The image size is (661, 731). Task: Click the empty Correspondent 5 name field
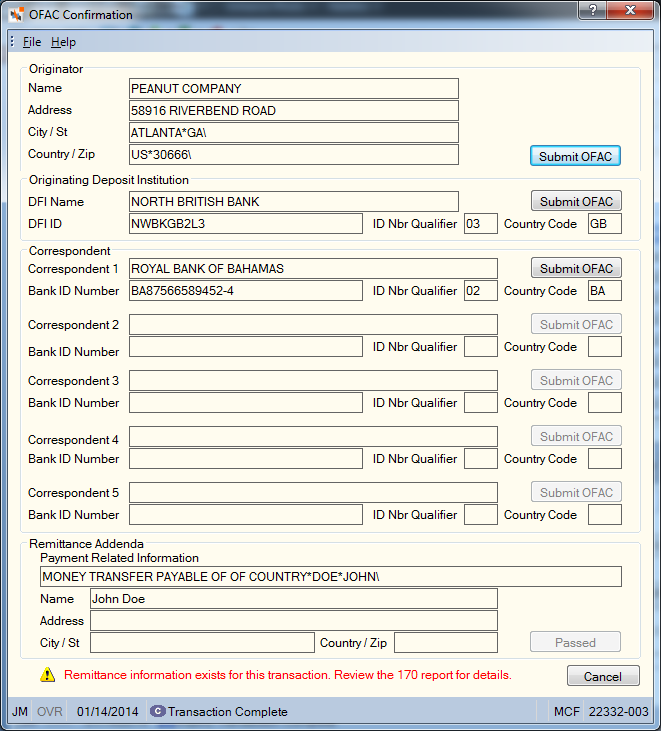pos(313,492)
